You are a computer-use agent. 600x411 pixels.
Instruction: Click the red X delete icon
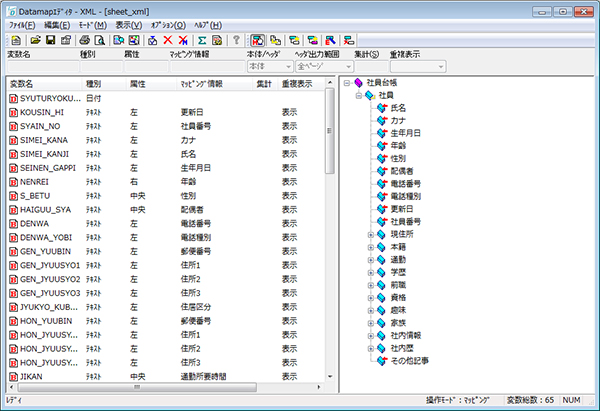point(167,40)
